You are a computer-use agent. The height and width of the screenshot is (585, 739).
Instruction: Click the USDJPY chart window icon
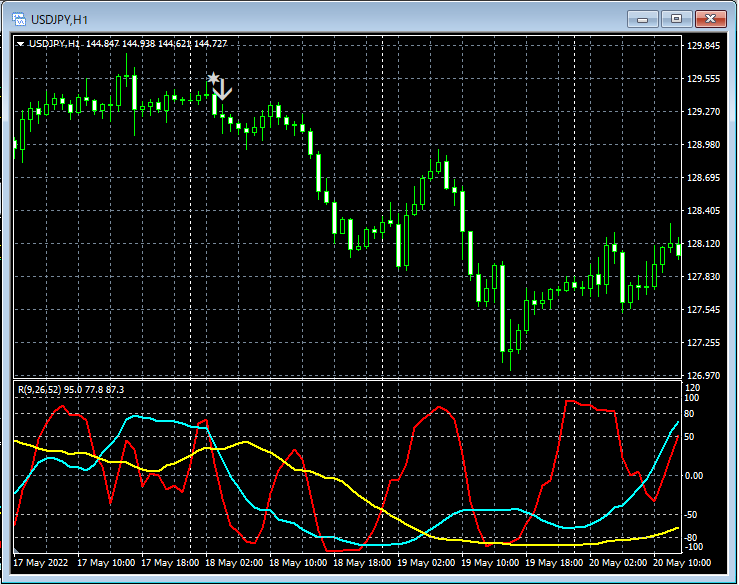click(19, 19)
